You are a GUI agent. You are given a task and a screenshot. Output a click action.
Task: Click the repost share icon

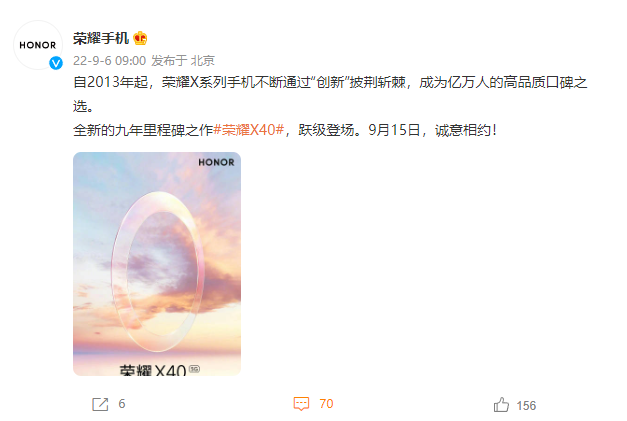100,404
